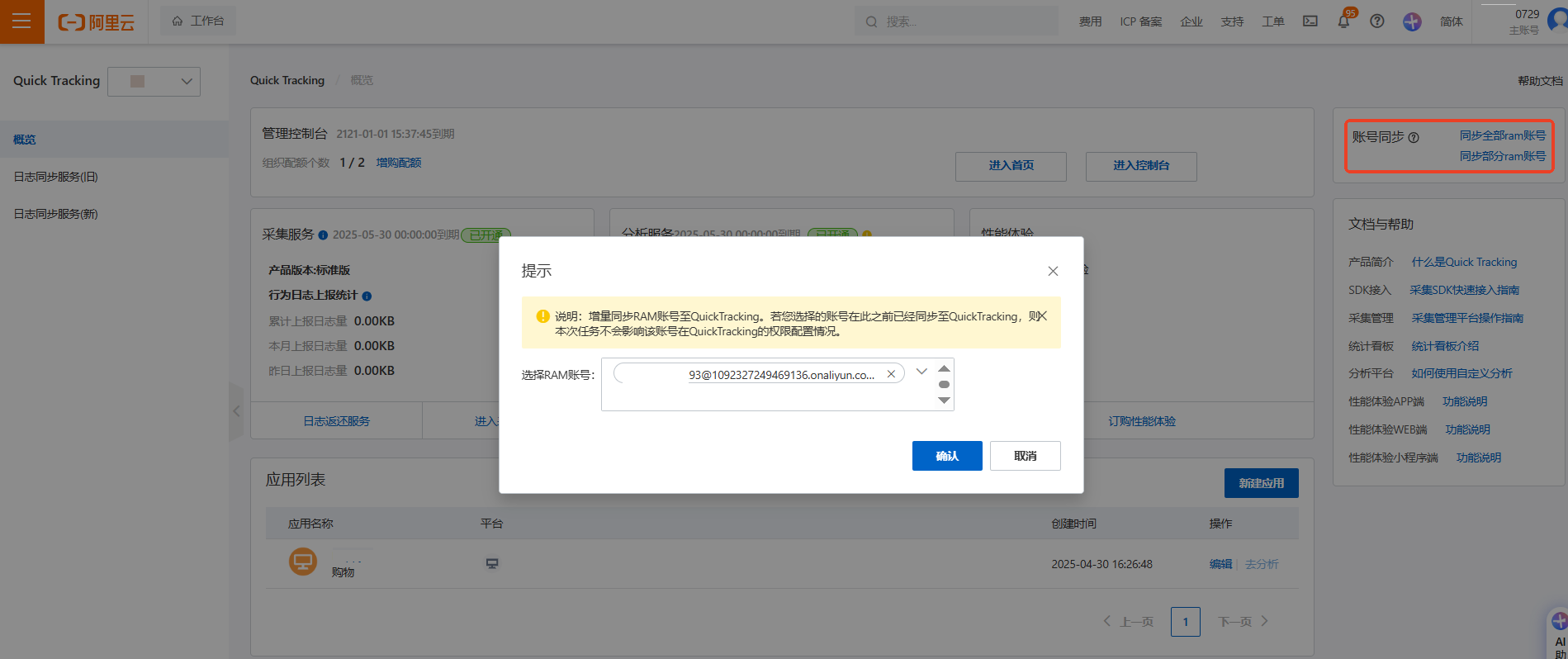Viewport: 1568px width, 659px height.
Task: Open the 支持 top menu
Action: 1232,21
